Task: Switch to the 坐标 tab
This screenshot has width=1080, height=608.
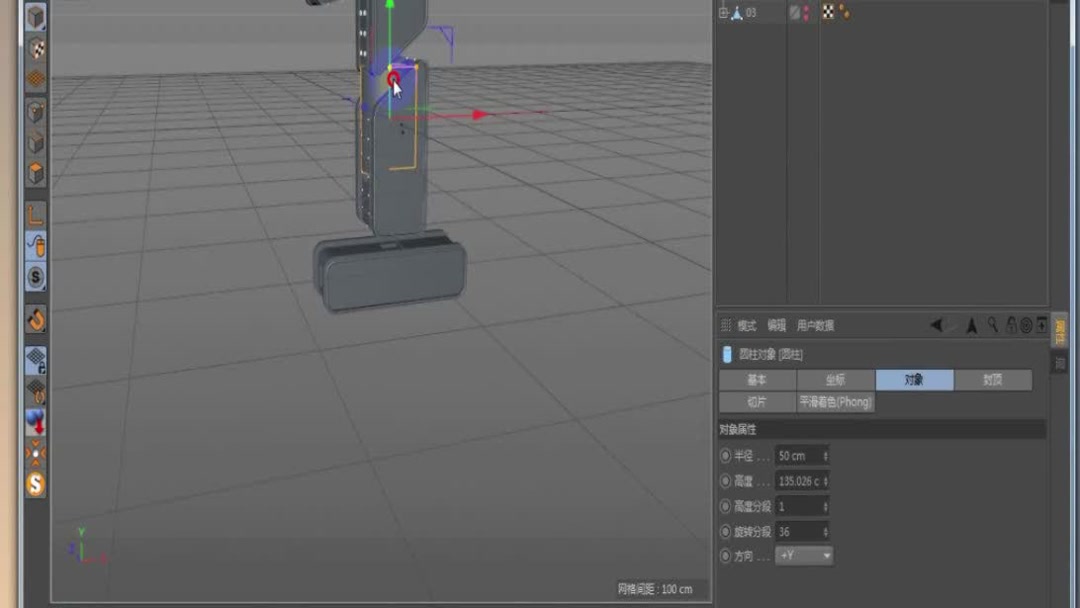Action: pyautogui.click(x=836, y=378)
